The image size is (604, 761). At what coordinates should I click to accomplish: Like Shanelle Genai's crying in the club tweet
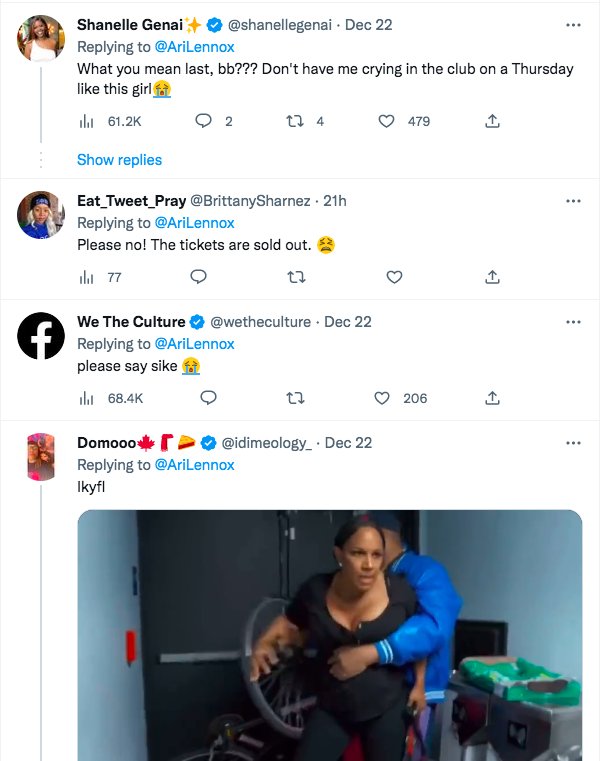pyautogui.click(x=387, y=121)
